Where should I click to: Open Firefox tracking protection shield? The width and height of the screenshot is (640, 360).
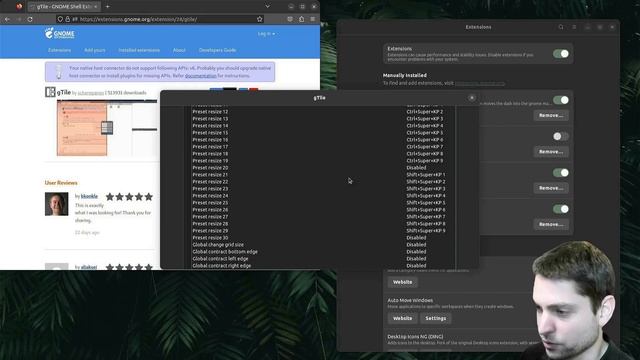click(60, 19)
